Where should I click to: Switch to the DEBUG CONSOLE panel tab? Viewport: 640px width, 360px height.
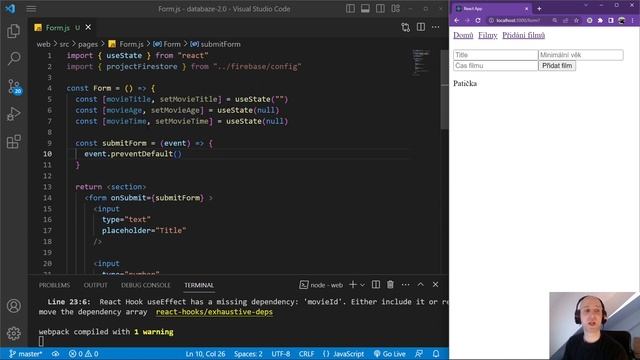[x=146, y=285]
